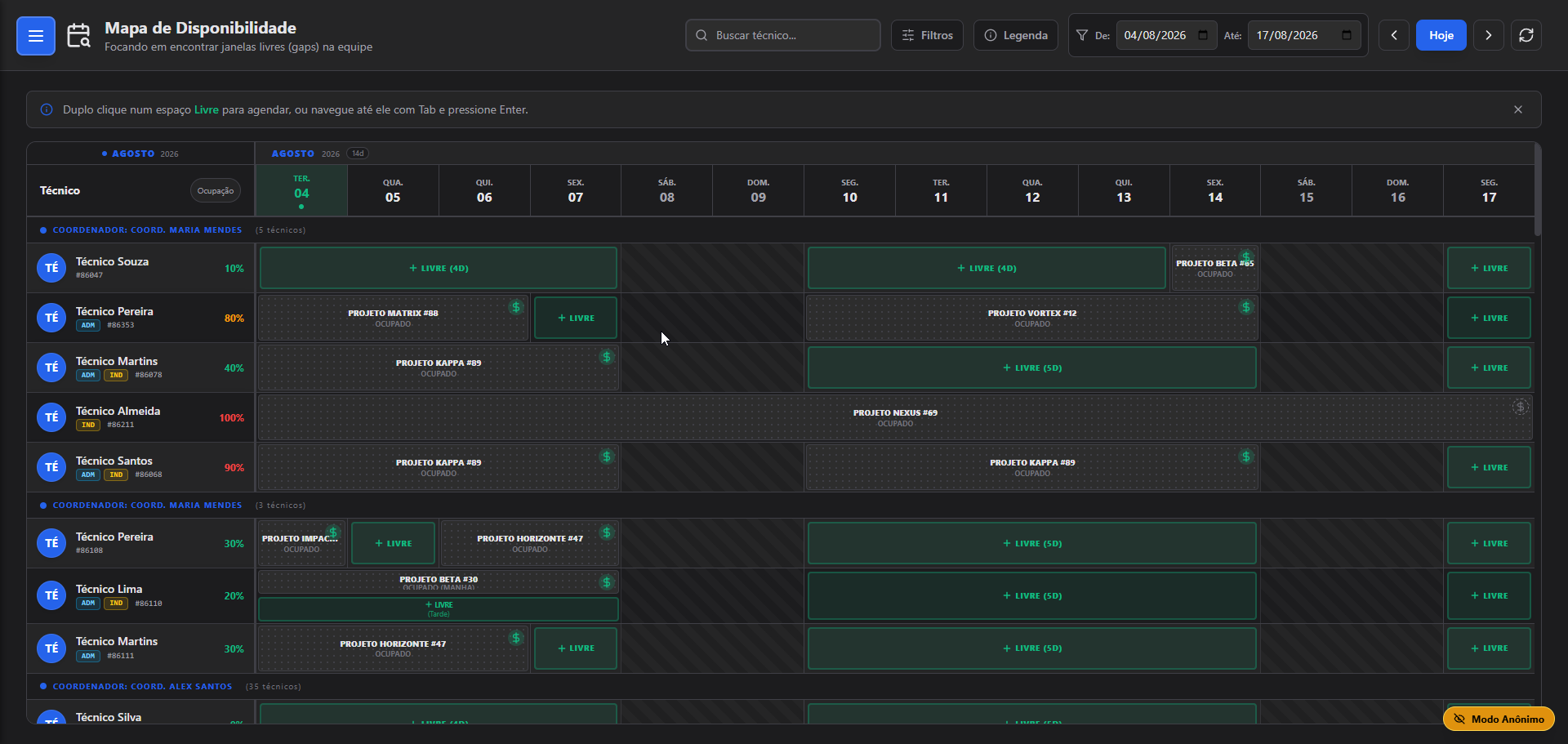Open Projeto Matrix #88 block

coord(393,318)
